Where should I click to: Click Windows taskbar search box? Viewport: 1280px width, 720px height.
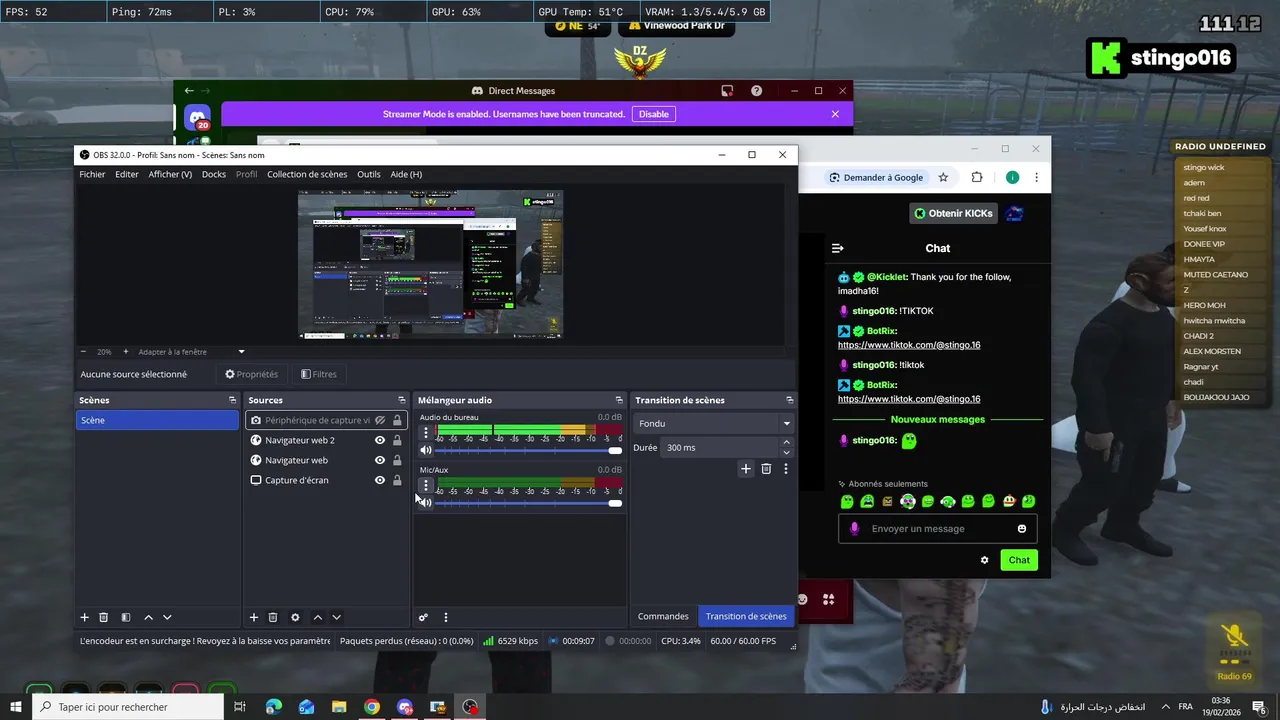[x=128, y=707]
